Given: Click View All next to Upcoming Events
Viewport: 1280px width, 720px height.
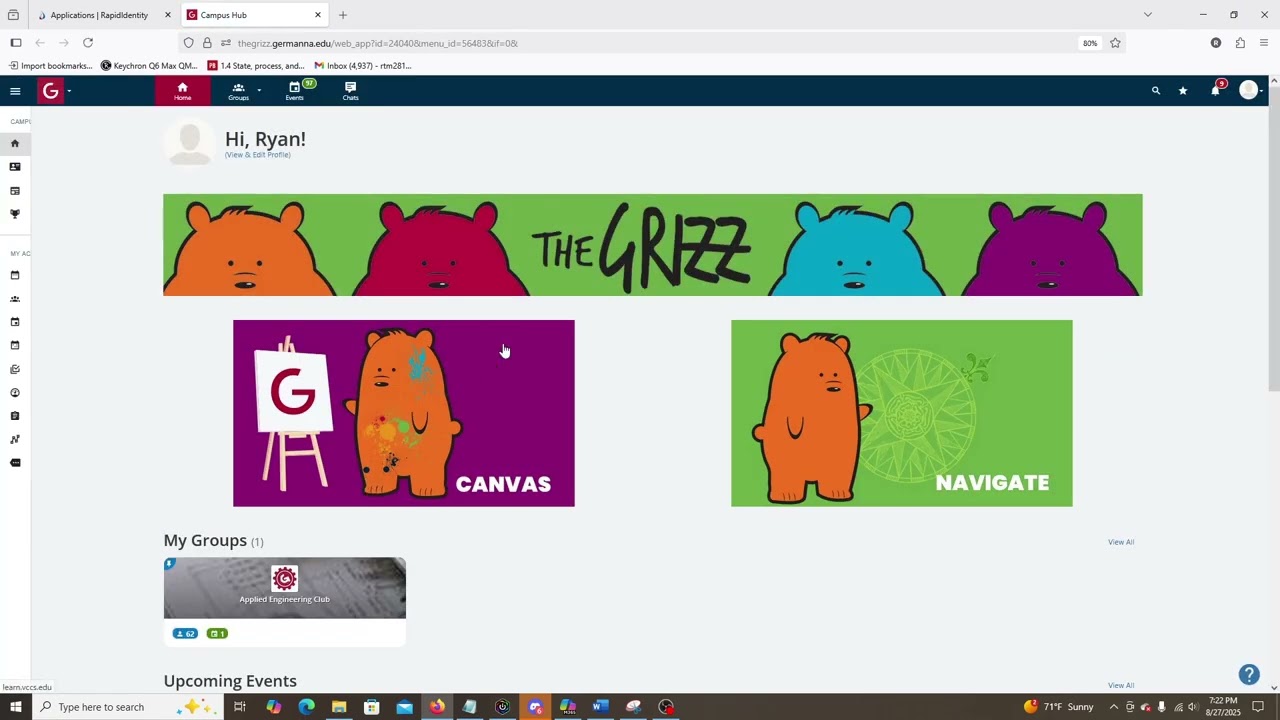Looking at the screenshot, I should click(1121, 685).
